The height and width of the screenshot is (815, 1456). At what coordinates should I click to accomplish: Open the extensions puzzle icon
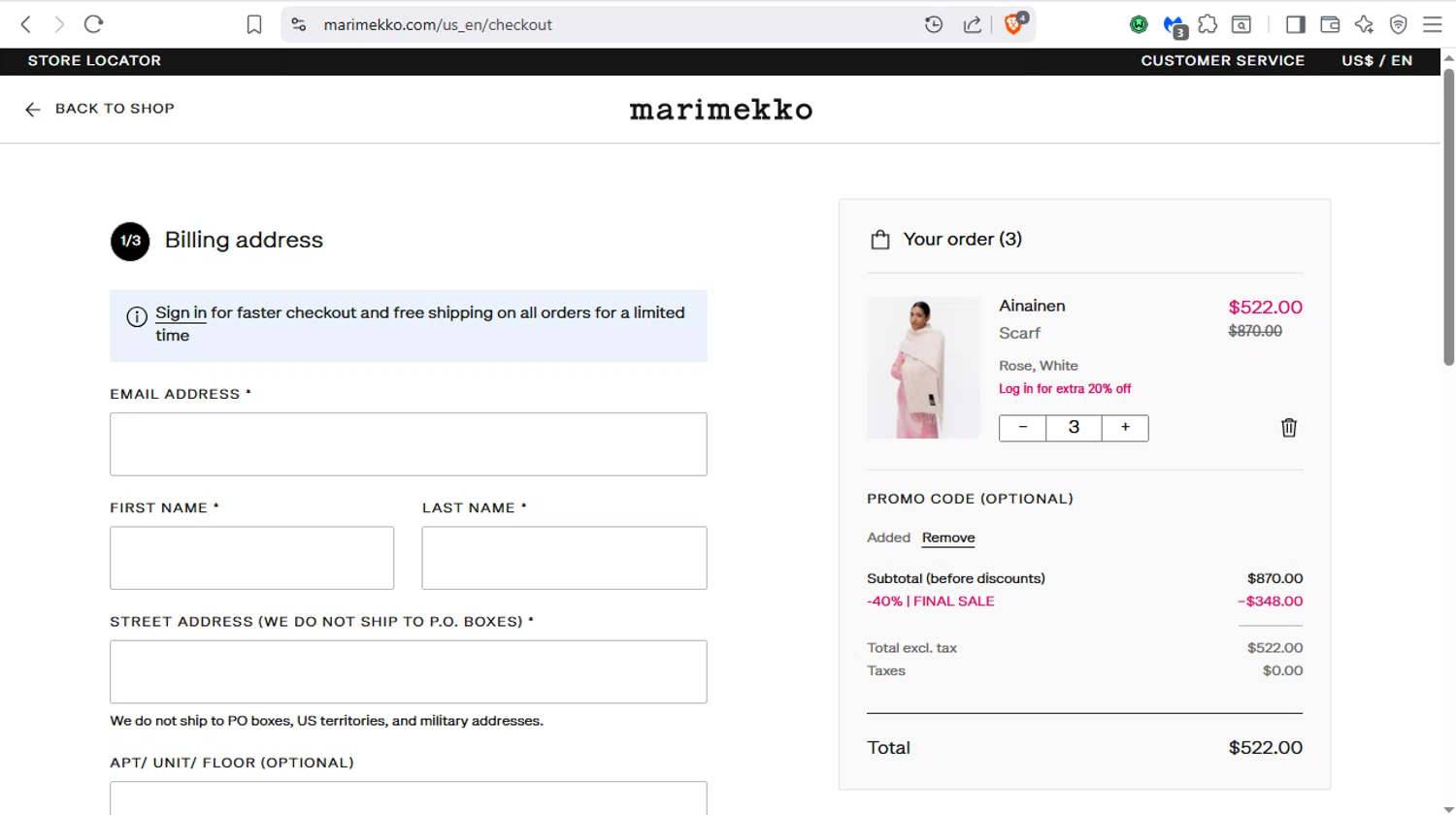1208,24
